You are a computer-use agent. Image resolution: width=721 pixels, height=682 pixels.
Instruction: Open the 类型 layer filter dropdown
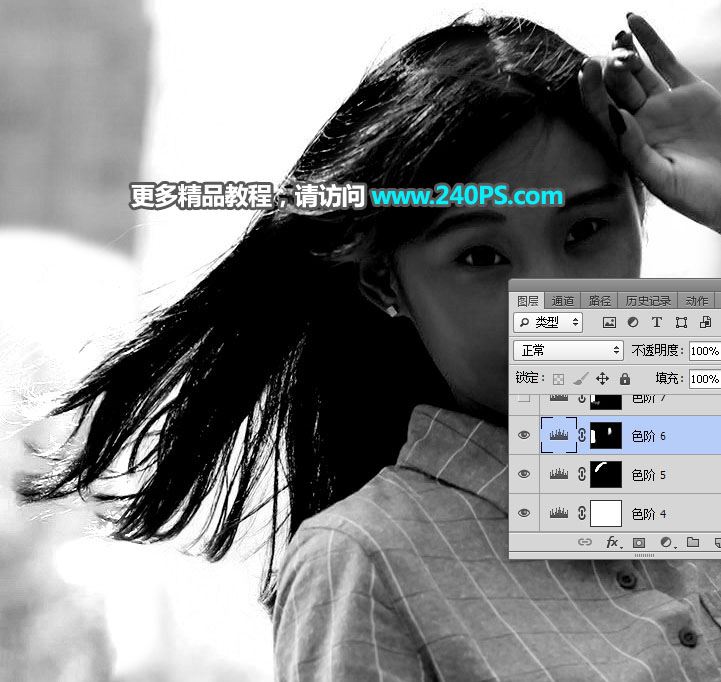[548, 323]
